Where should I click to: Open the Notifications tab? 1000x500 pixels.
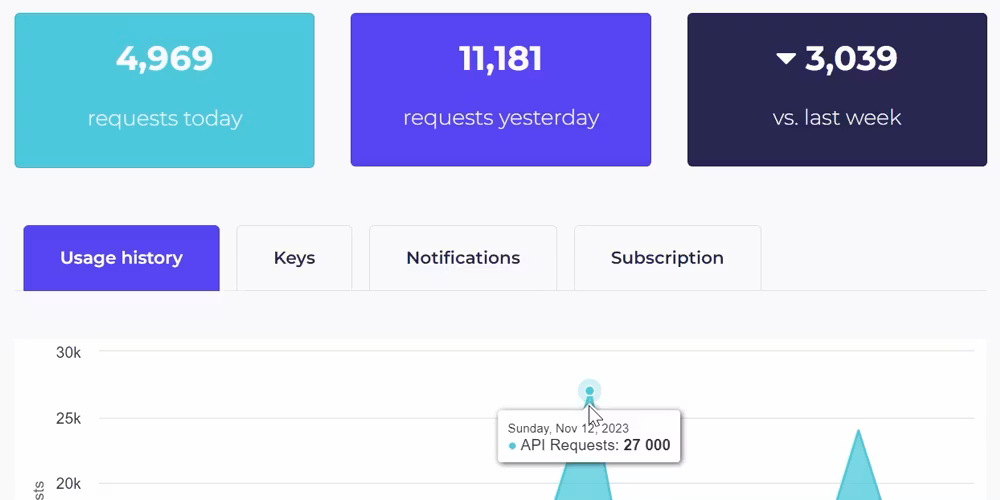pos(463,258)
